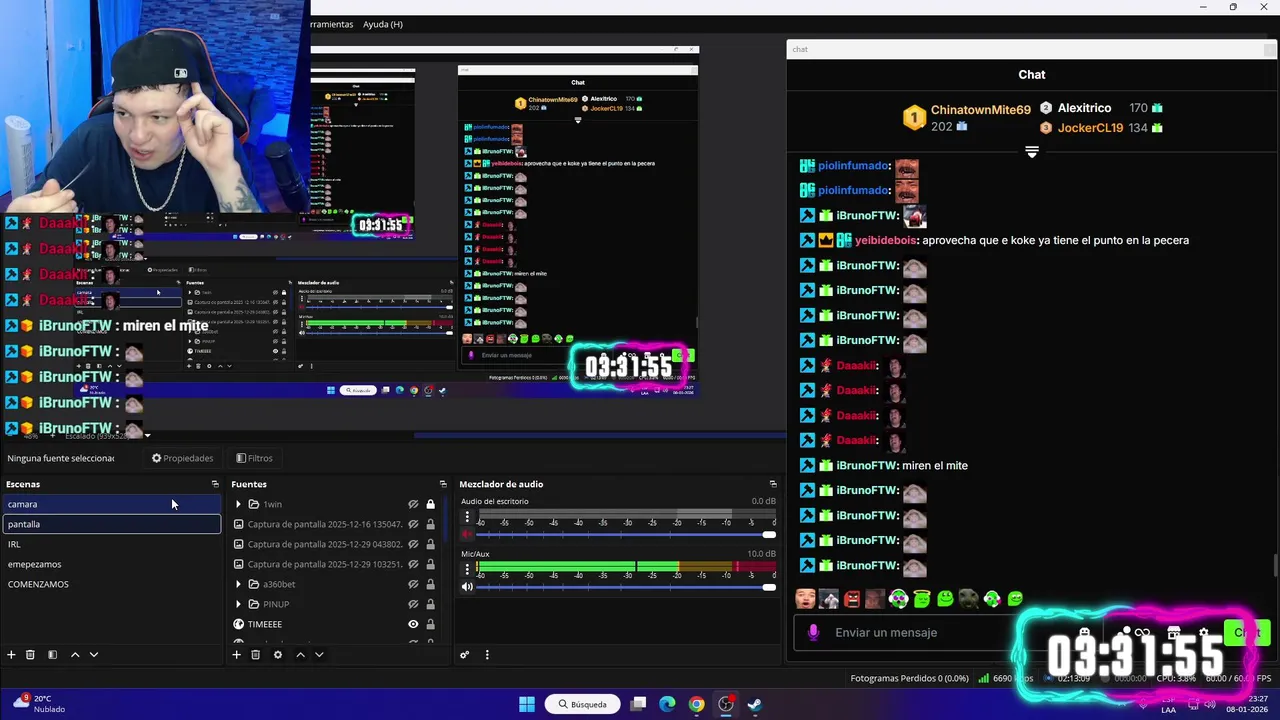Lock the TIMEEEE source
This screenshot has width=1280, height=720.
pos(431,624)
